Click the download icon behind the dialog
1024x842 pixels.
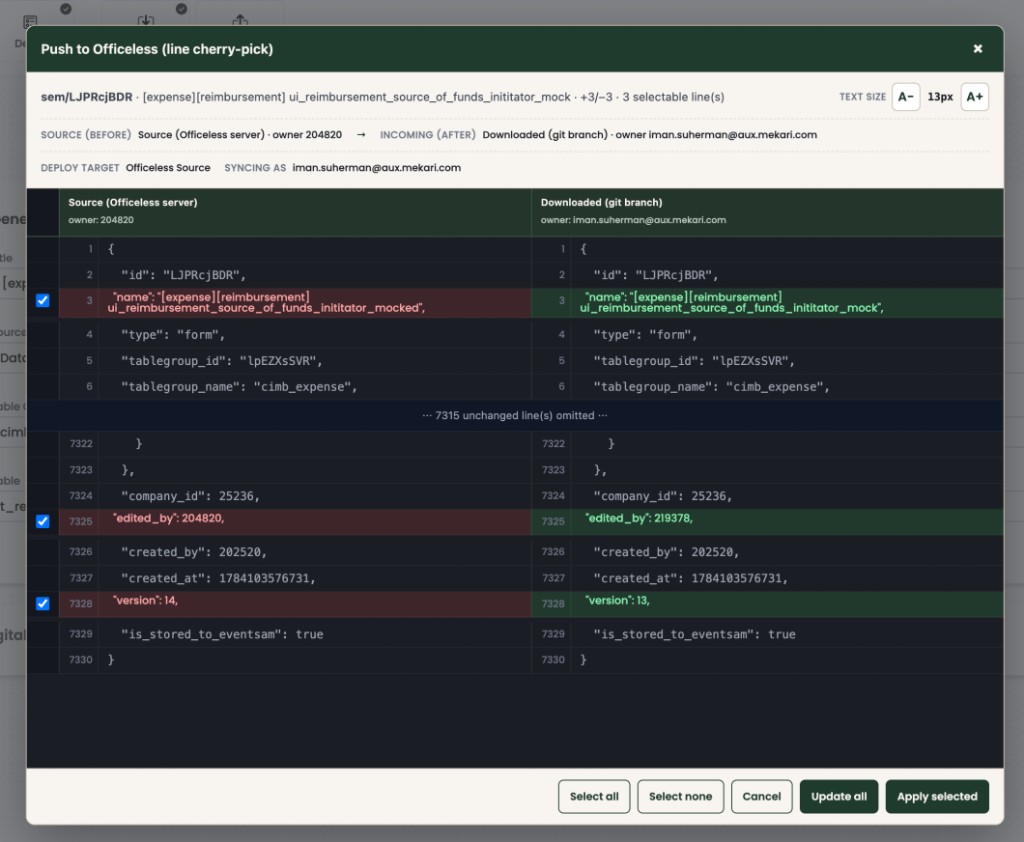pos(146,20)
